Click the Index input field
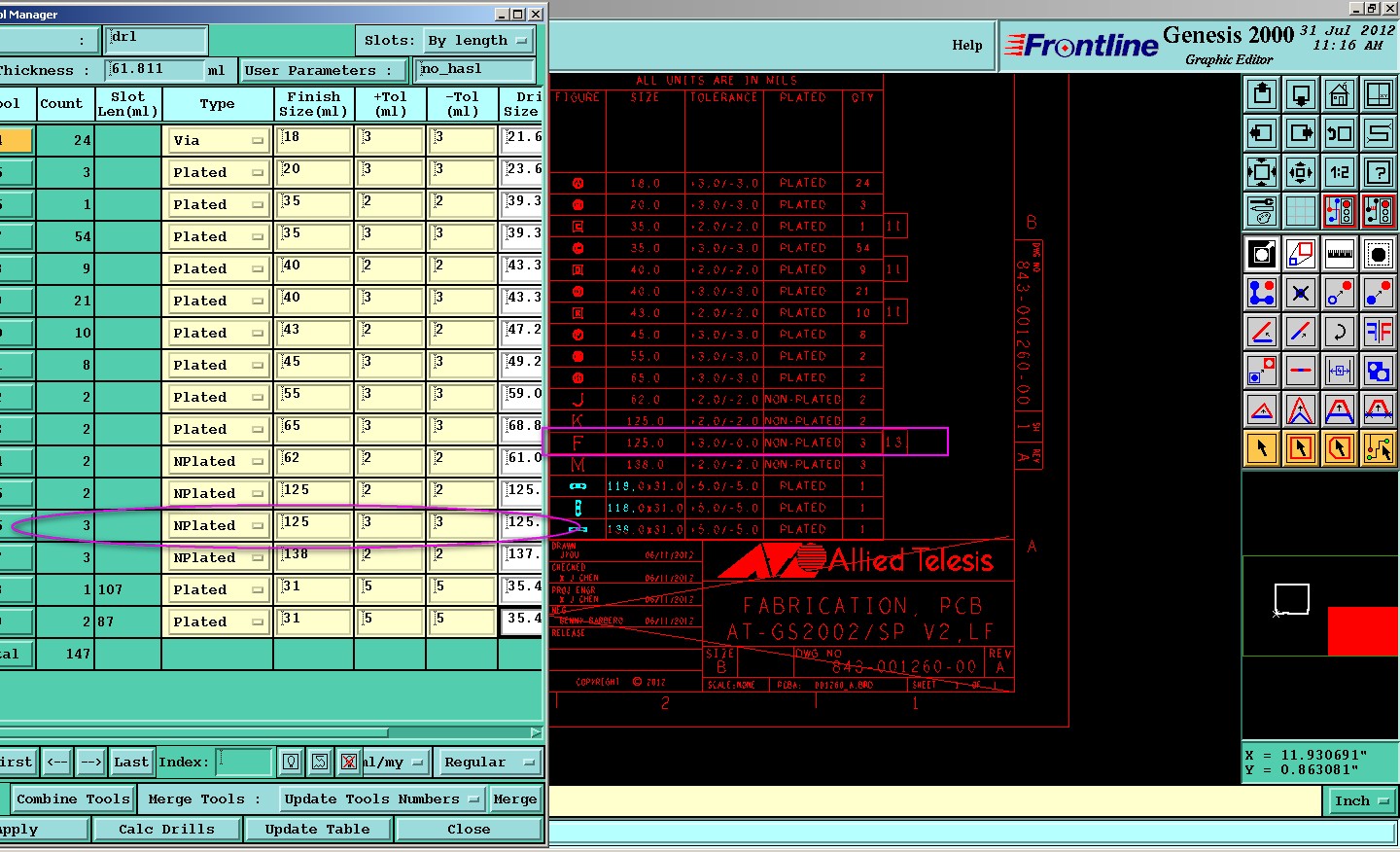The image size is (1400, 852). 244,762
